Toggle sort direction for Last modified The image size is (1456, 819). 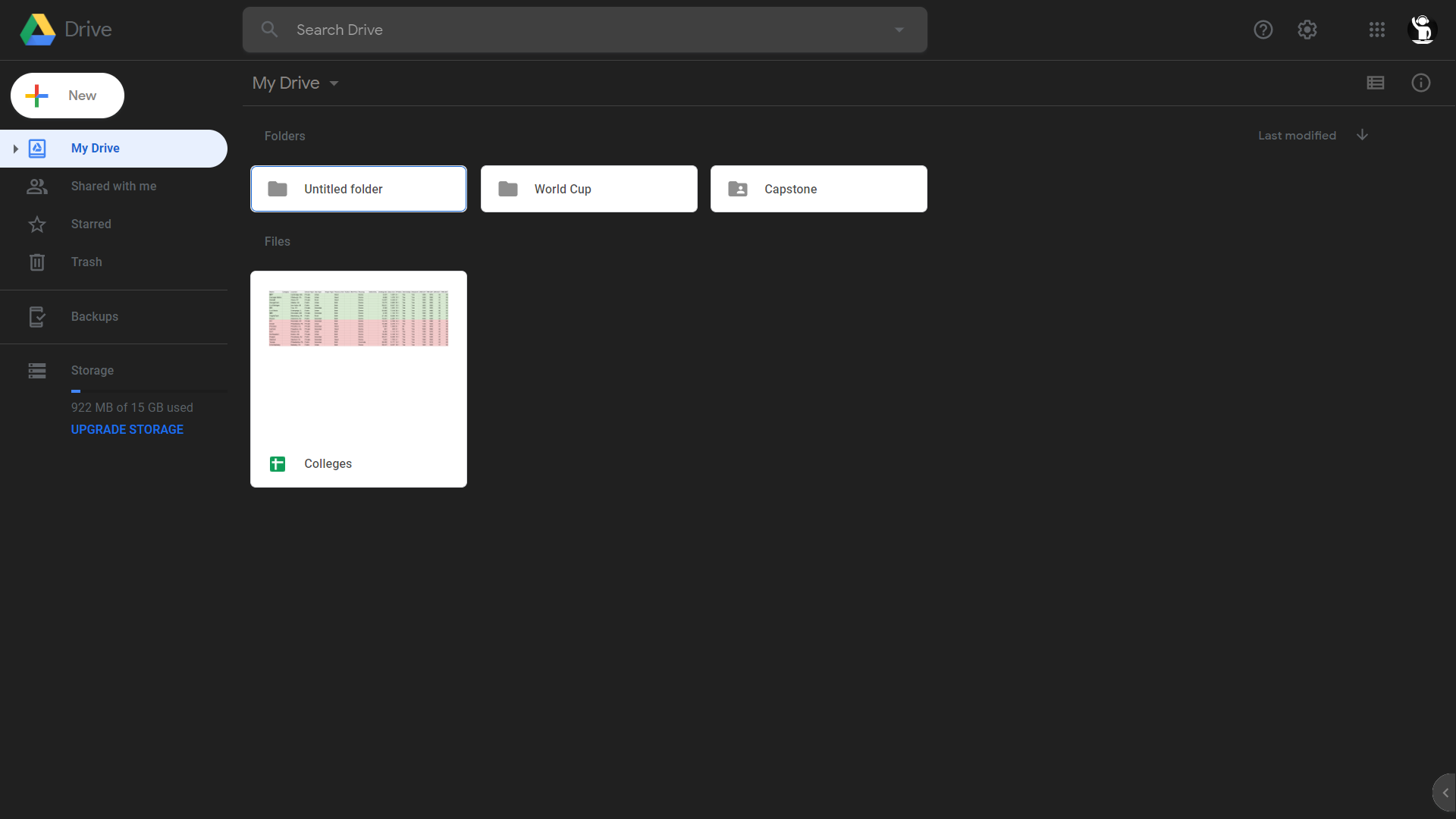point(1361,134)
